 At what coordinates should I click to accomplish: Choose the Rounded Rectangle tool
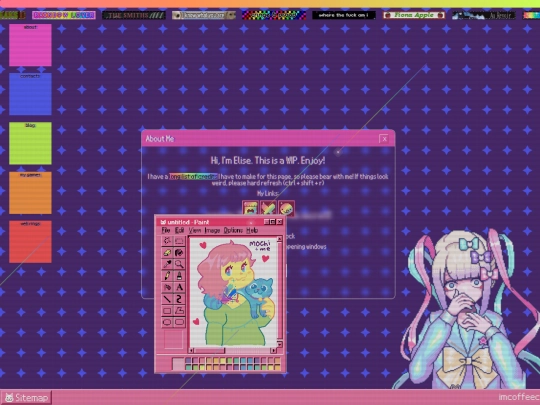pos(179,323)
